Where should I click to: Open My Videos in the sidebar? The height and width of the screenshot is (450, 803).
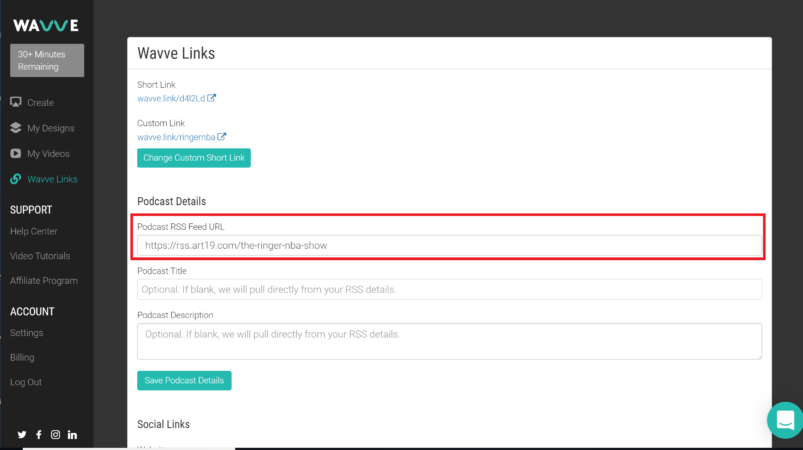point(49,154)
